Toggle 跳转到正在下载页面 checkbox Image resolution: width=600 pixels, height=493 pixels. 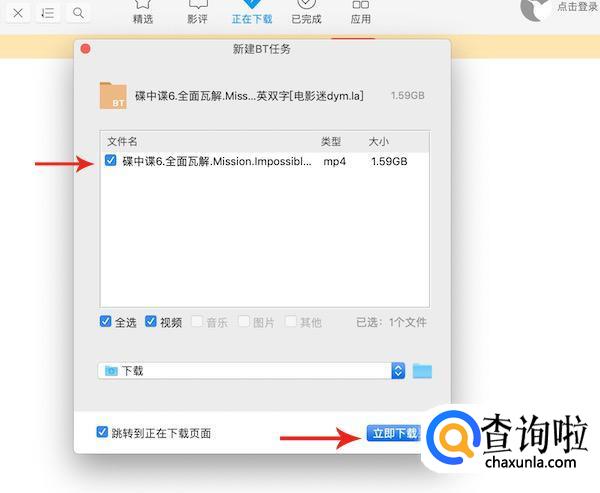click(102, 432)
